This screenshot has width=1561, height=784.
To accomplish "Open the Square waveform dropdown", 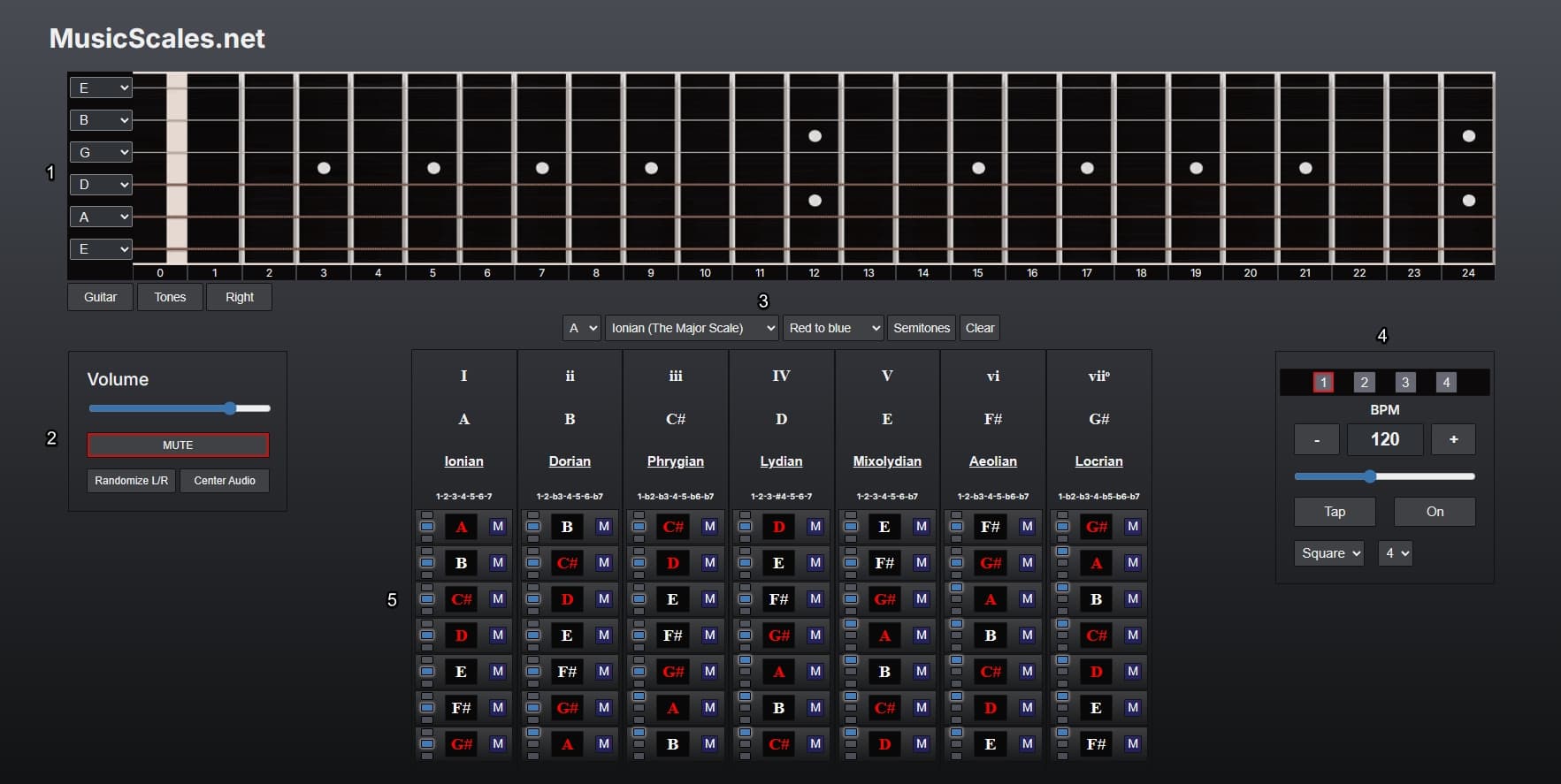I will tap(1329, 553).
